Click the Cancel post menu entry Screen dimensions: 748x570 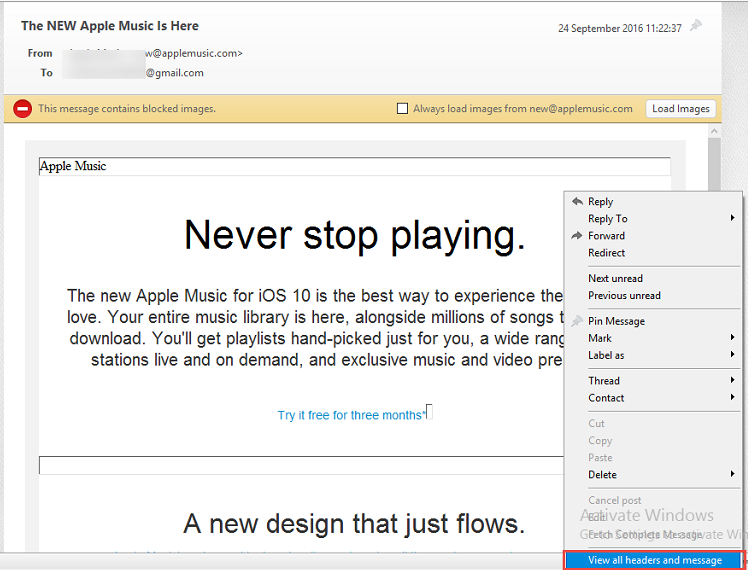[x=653, y=500]
